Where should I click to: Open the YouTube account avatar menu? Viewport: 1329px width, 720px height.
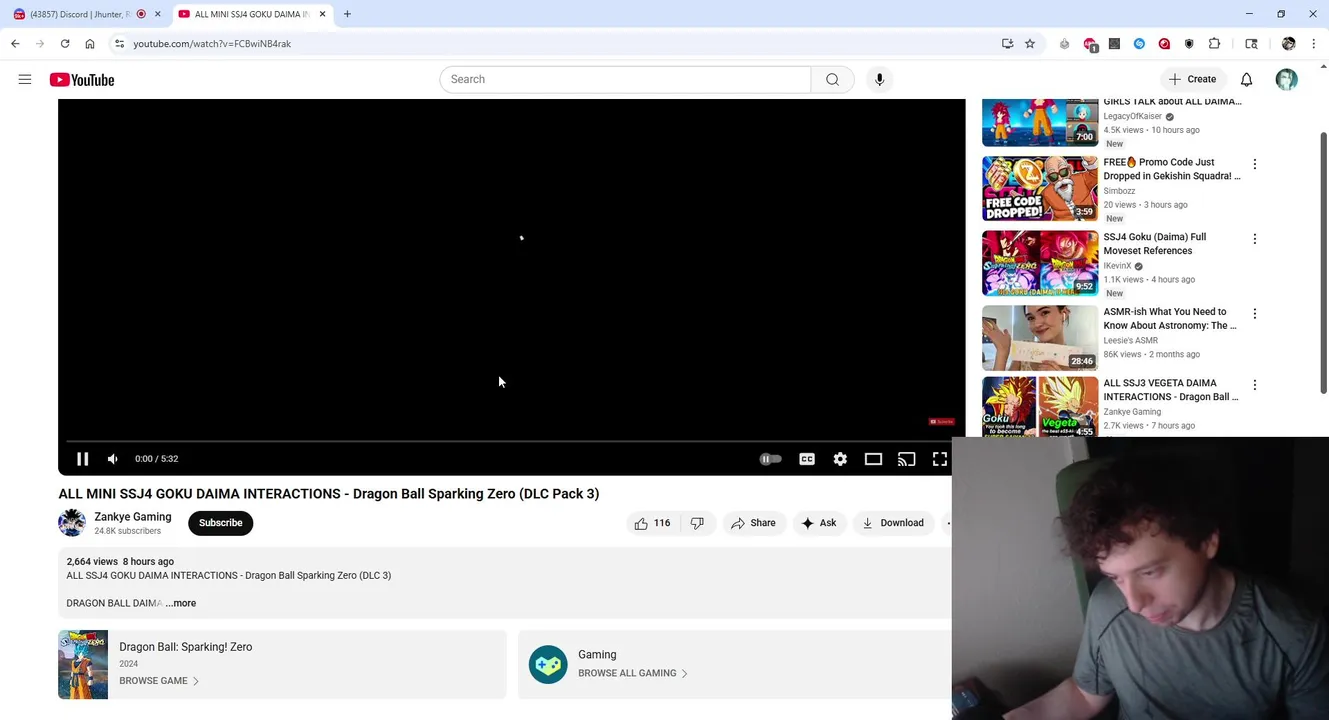coord(1286,79)
